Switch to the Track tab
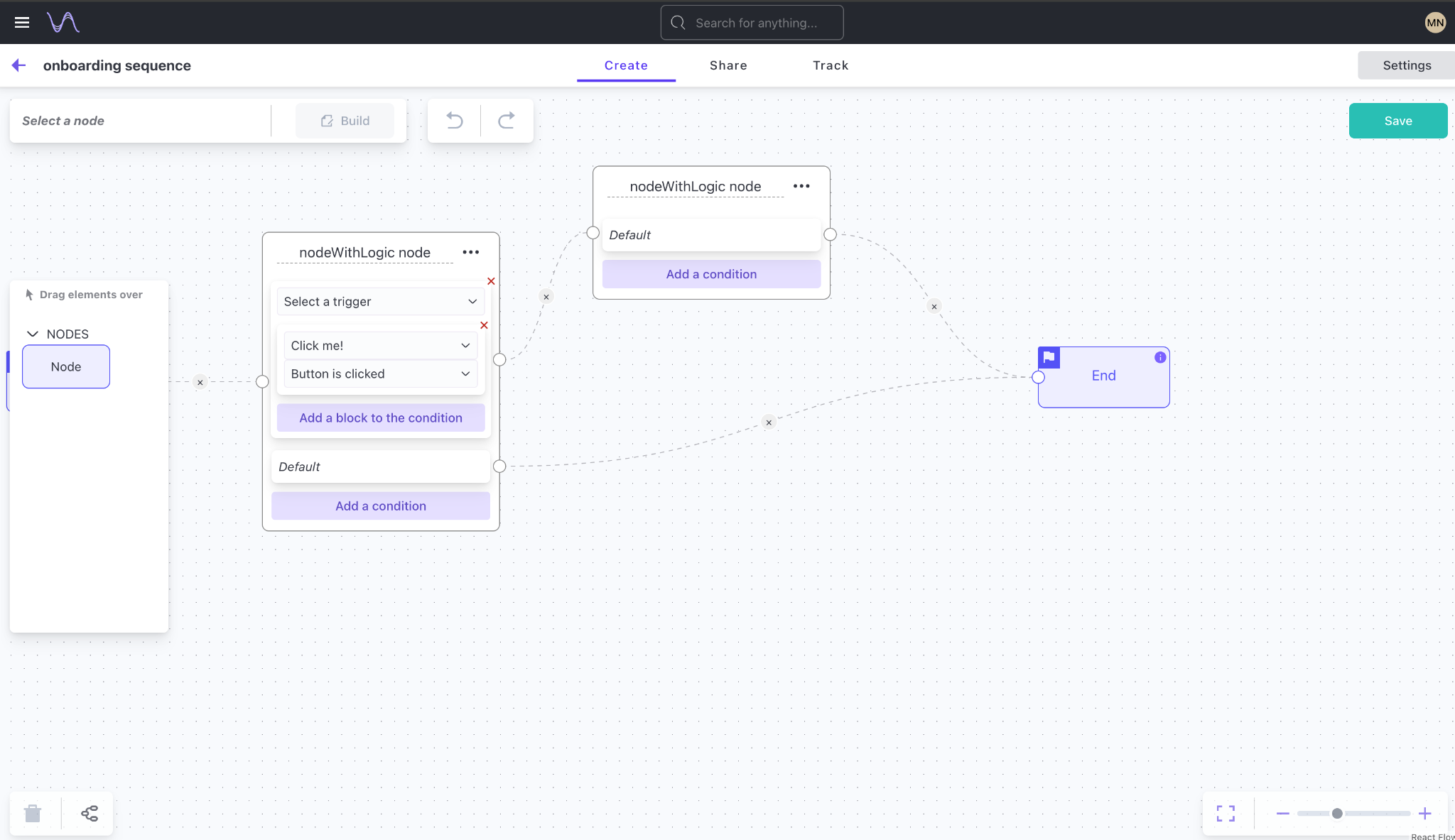The image size is (1455, 840). [830, 65]
